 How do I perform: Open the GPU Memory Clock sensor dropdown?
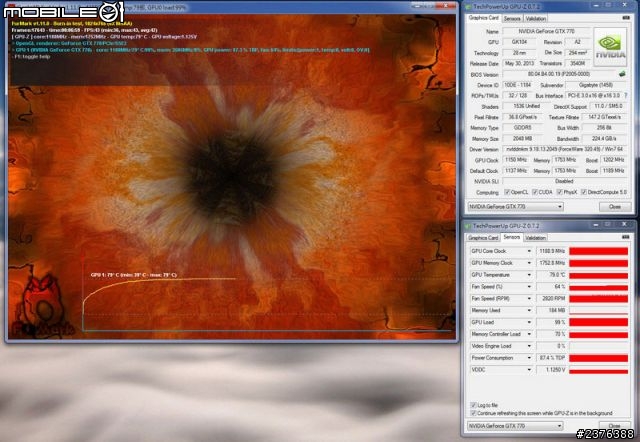click(529, 263)
